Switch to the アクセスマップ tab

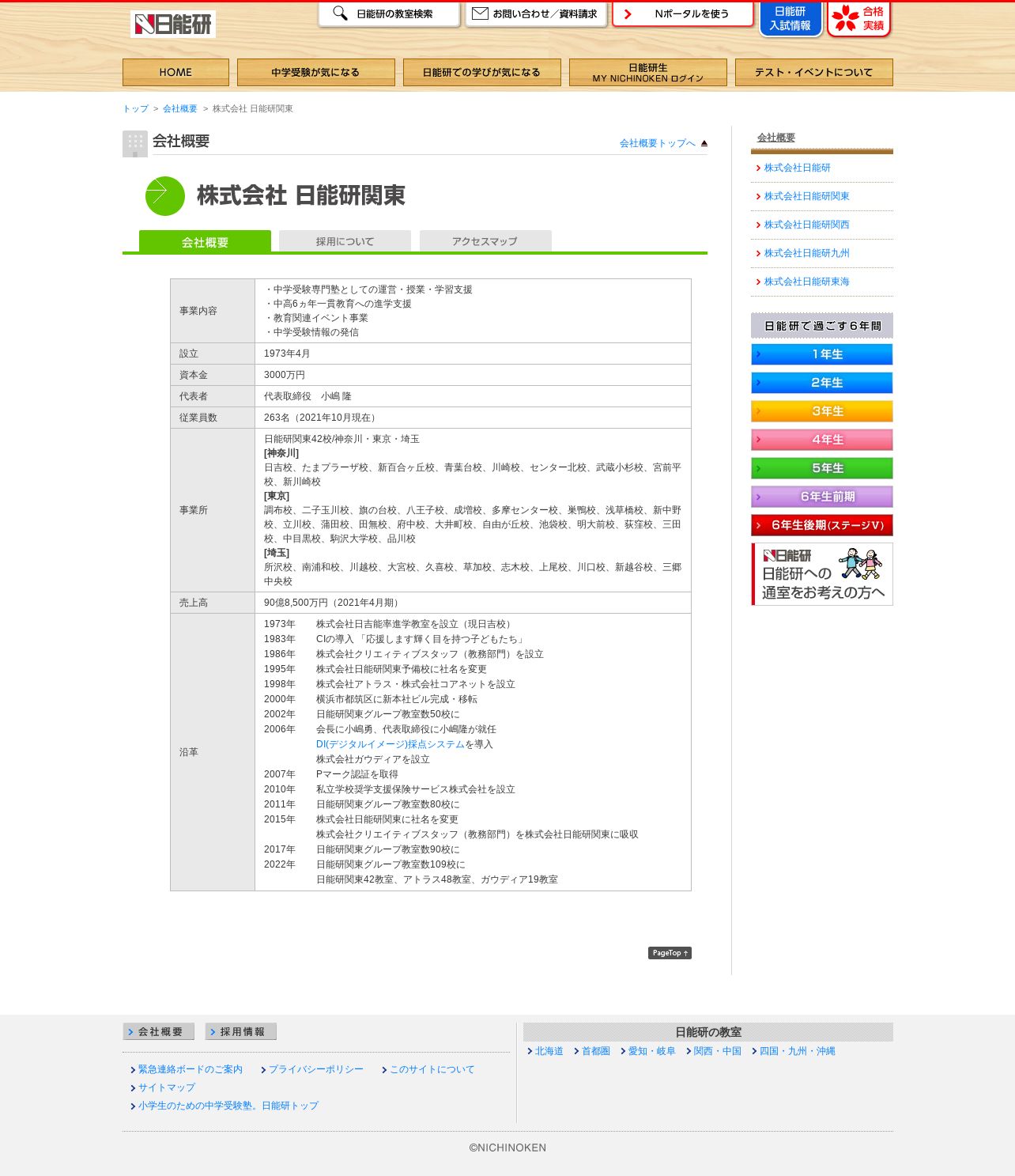(485, 241)
